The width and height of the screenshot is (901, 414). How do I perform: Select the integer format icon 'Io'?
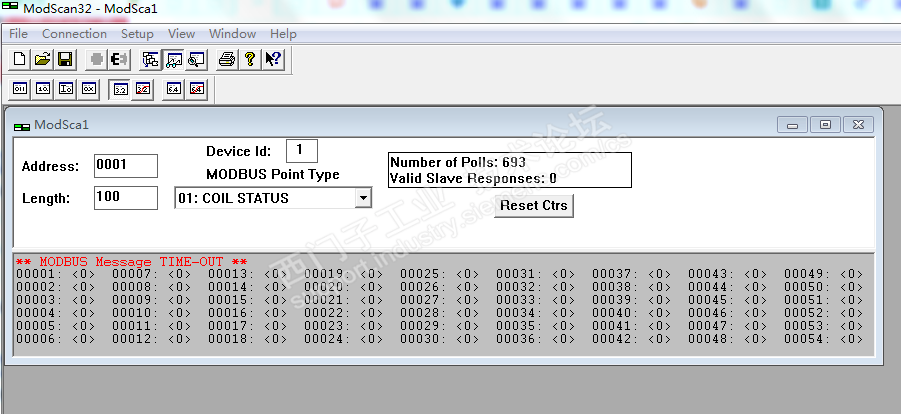tap(66, 89)
